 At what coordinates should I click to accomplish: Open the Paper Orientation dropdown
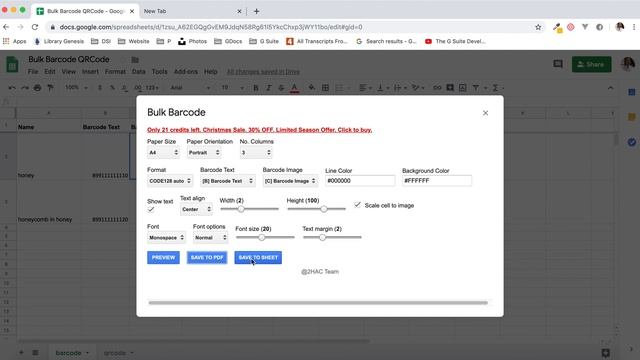coord(204,153)
